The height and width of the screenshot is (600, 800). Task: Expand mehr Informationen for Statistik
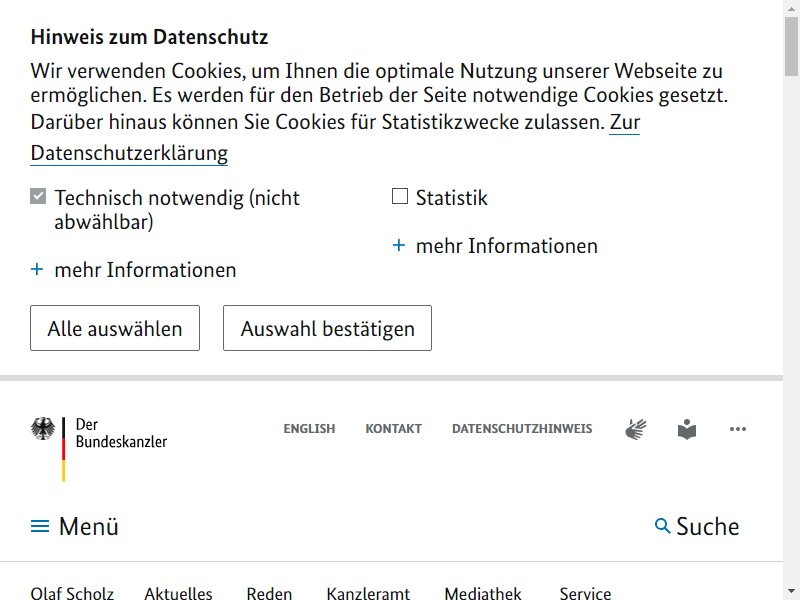(x=507, y=246)
